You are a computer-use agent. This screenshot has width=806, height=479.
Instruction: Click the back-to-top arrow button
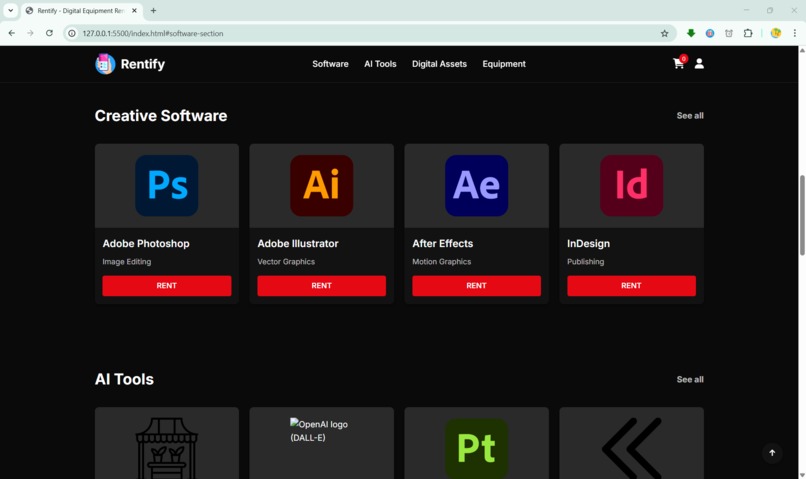772,453
